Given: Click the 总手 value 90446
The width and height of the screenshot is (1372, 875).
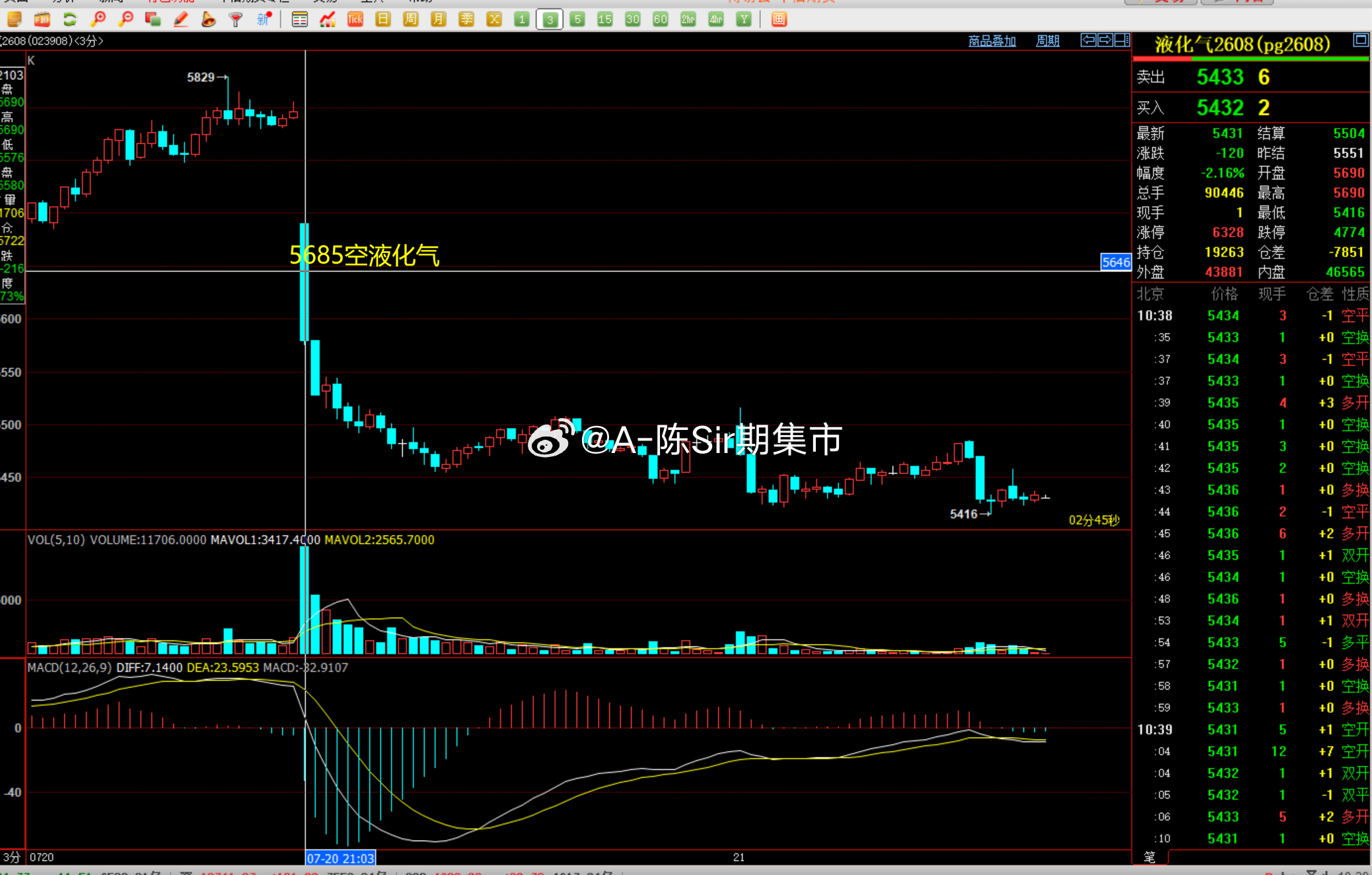Looking at the screenshot, I should pyautogui.click(x=1224, y=193).
